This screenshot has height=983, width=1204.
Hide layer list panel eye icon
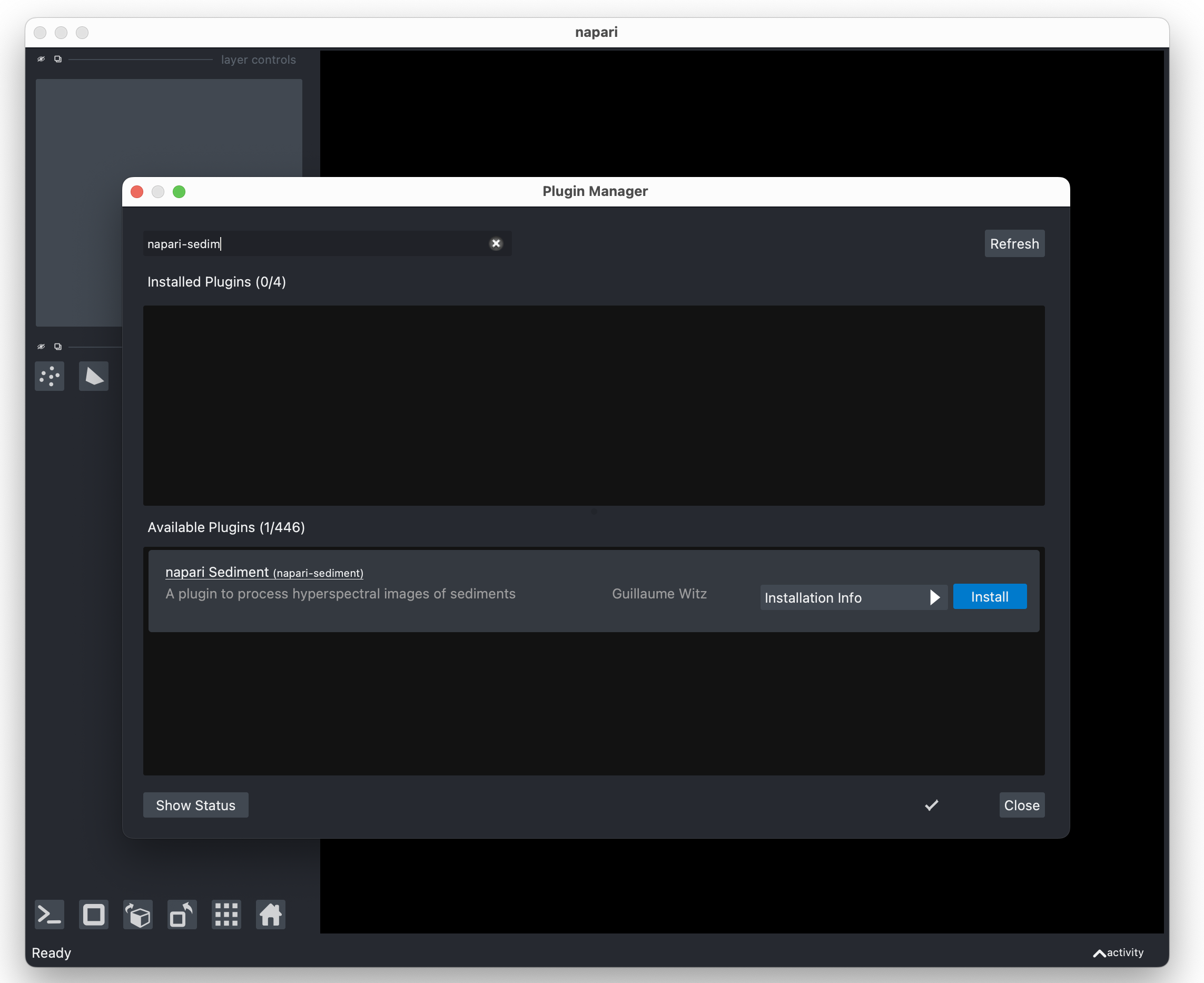coord(41,347)
